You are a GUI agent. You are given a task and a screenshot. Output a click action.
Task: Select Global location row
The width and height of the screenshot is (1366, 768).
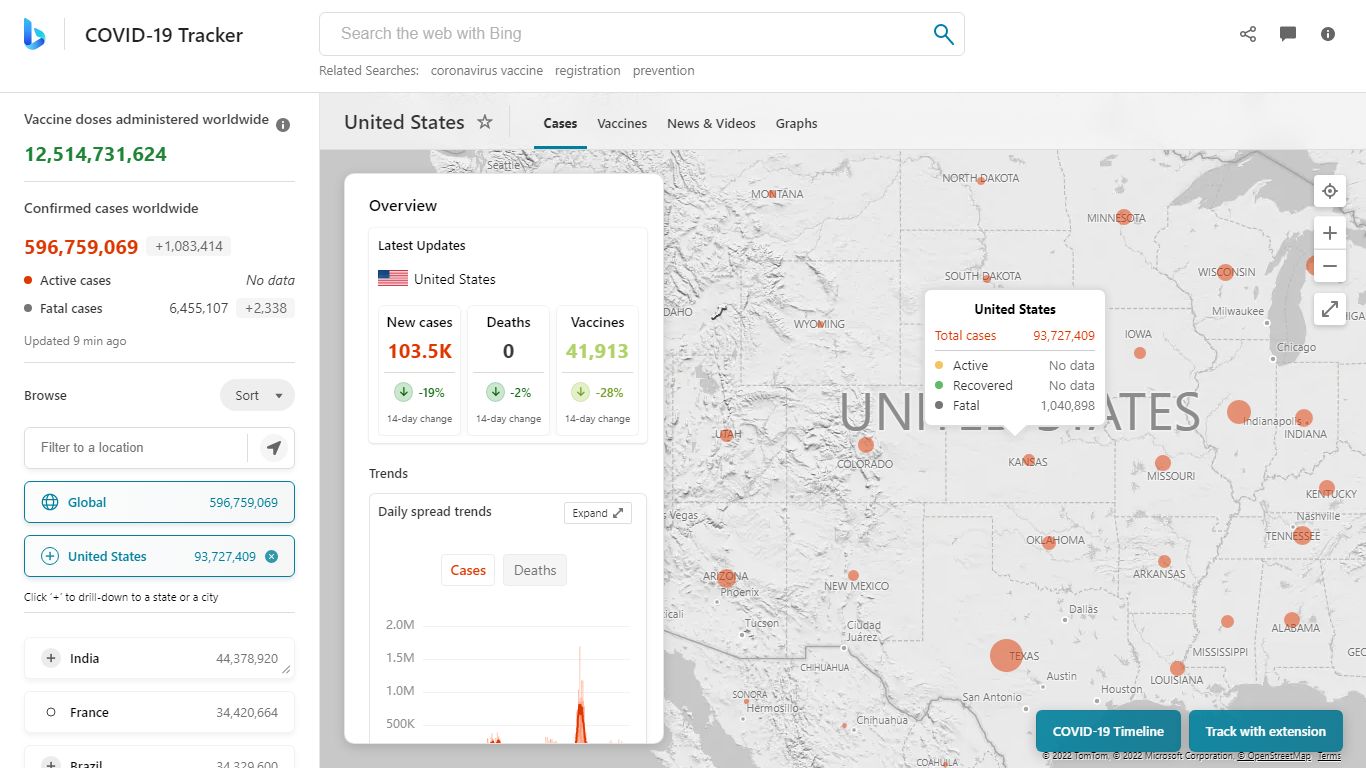click(159, 502)
